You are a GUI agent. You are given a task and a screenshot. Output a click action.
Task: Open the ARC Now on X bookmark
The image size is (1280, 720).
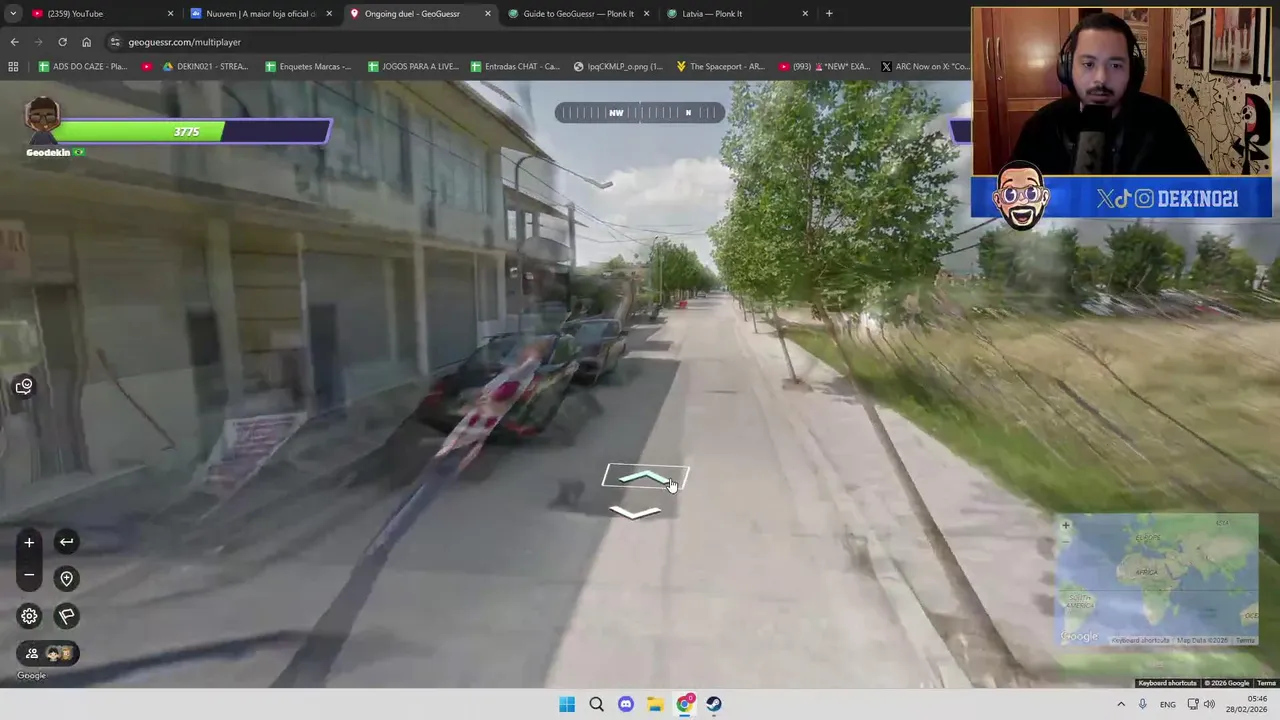click(926, 67)
